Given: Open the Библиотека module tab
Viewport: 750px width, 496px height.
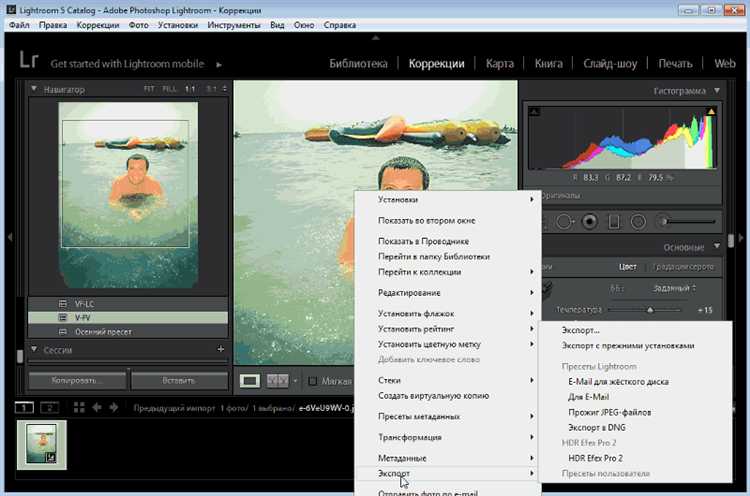Looking at the screenshot, I should coord(358,64).
